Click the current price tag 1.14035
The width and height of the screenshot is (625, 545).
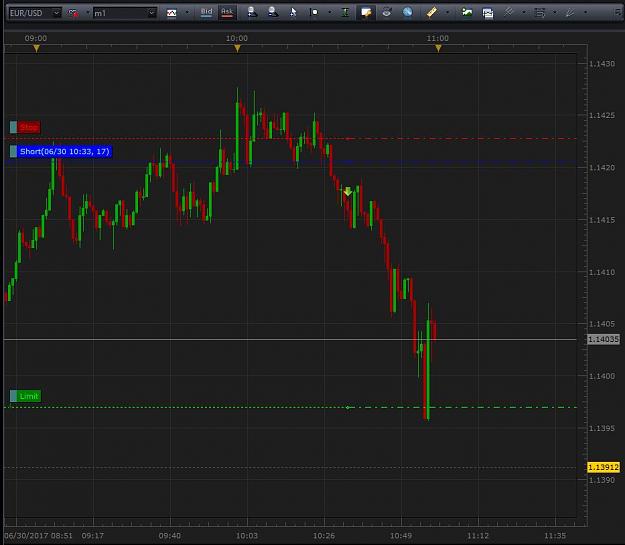[603, 339]
